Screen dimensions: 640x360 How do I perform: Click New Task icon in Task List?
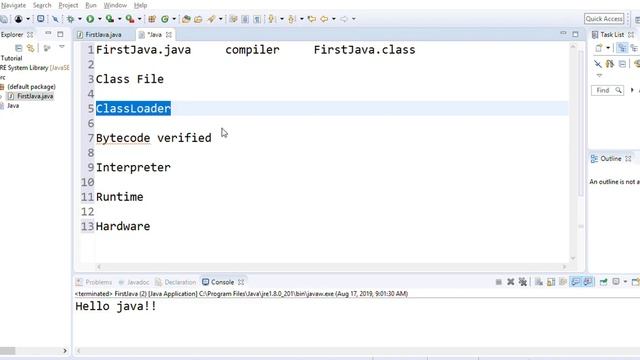(x=599, y=48)
